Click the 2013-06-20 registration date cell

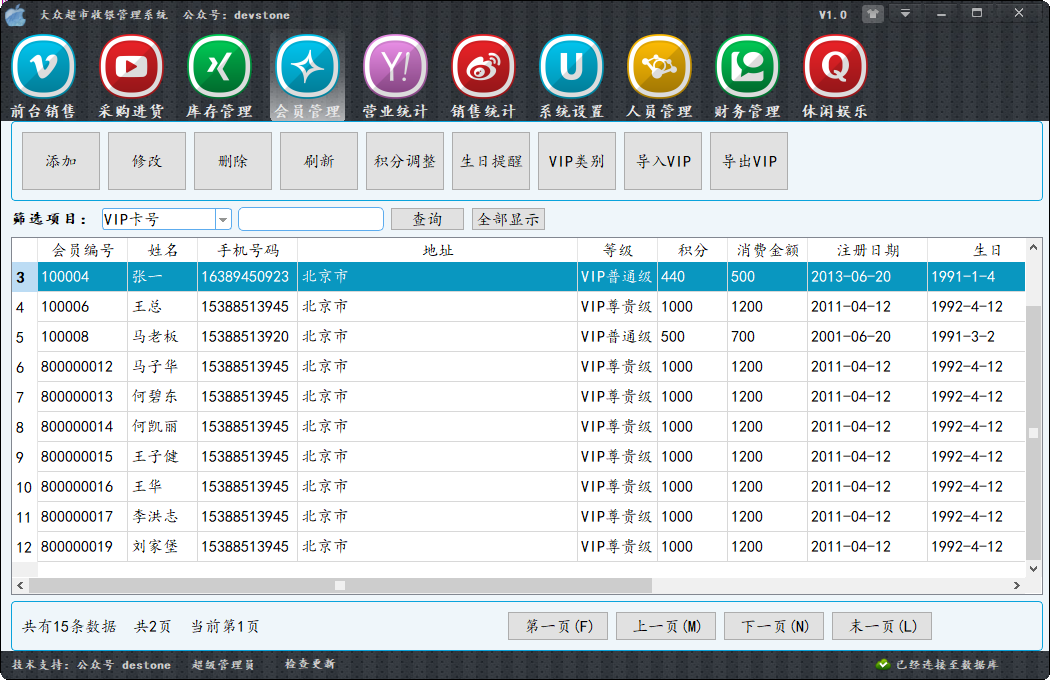(867, 277)
